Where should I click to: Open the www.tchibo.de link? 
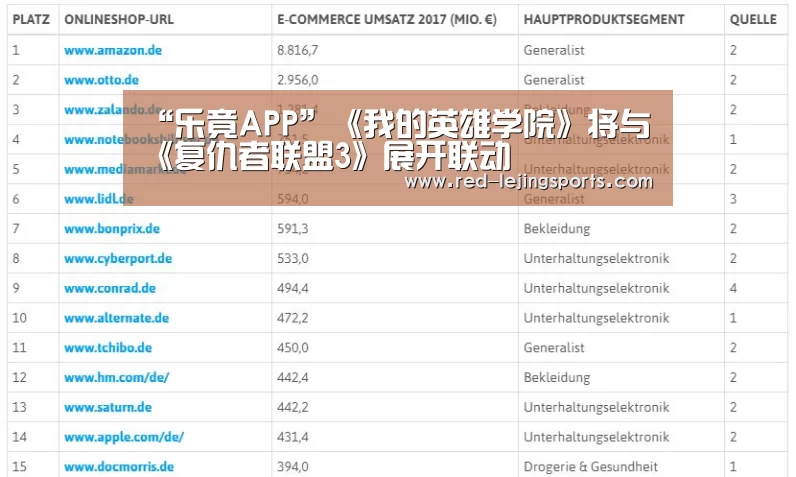click(x=108, y=348)
